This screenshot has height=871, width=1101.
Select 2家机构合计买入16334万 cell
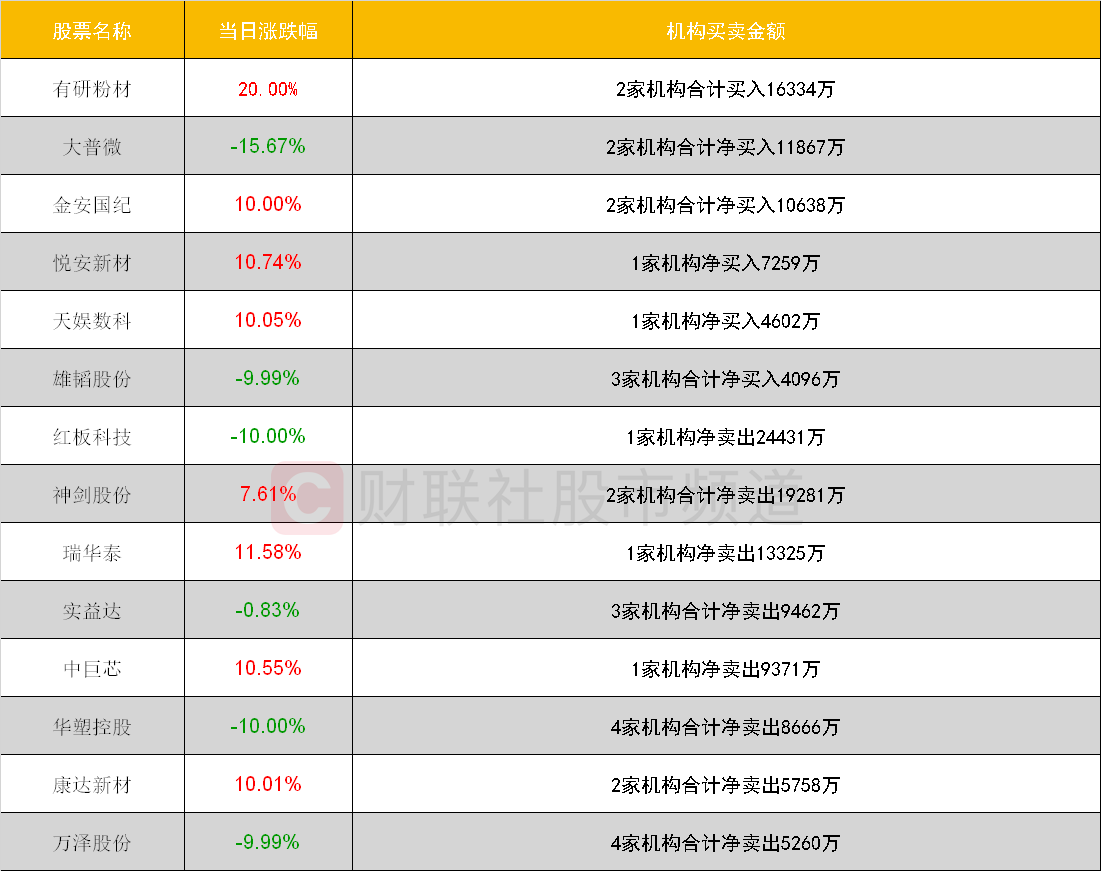(x=726, y=89)
